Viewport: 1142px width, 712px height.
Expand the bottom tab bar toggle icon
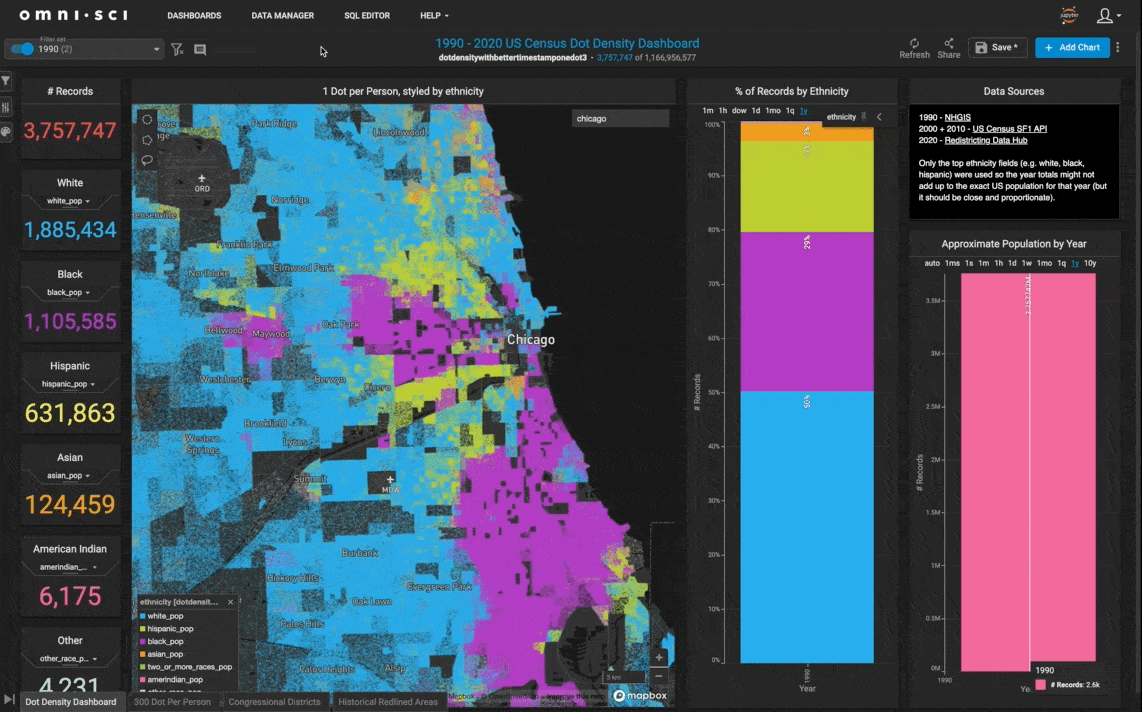click(9, 700)
